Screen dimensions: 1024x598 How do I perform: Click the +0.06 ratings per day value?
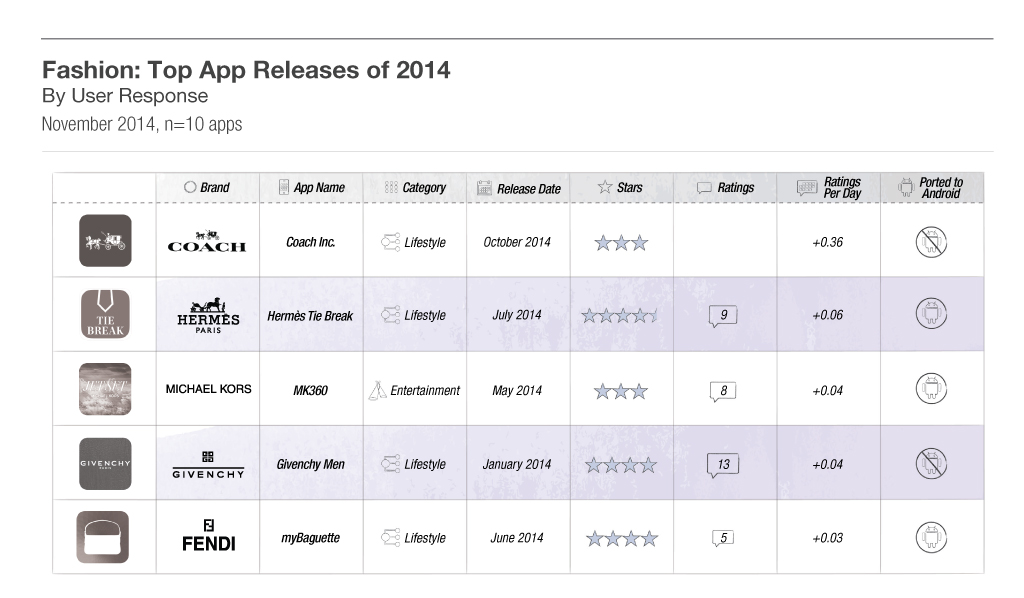828,315
